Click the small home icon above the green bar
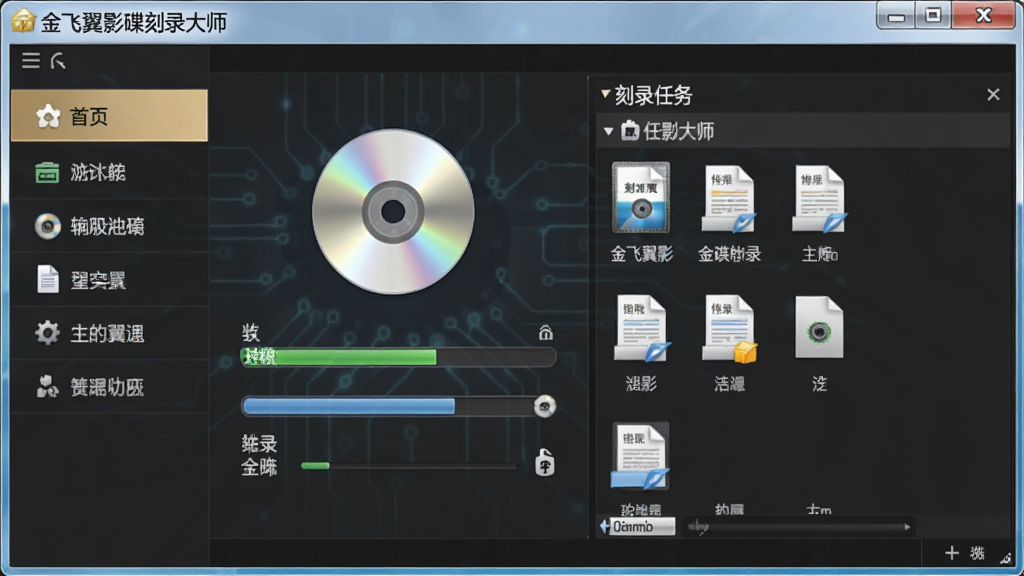Image resolution: width=1024 pixels, height=576 pixels. tap(546, 333)
